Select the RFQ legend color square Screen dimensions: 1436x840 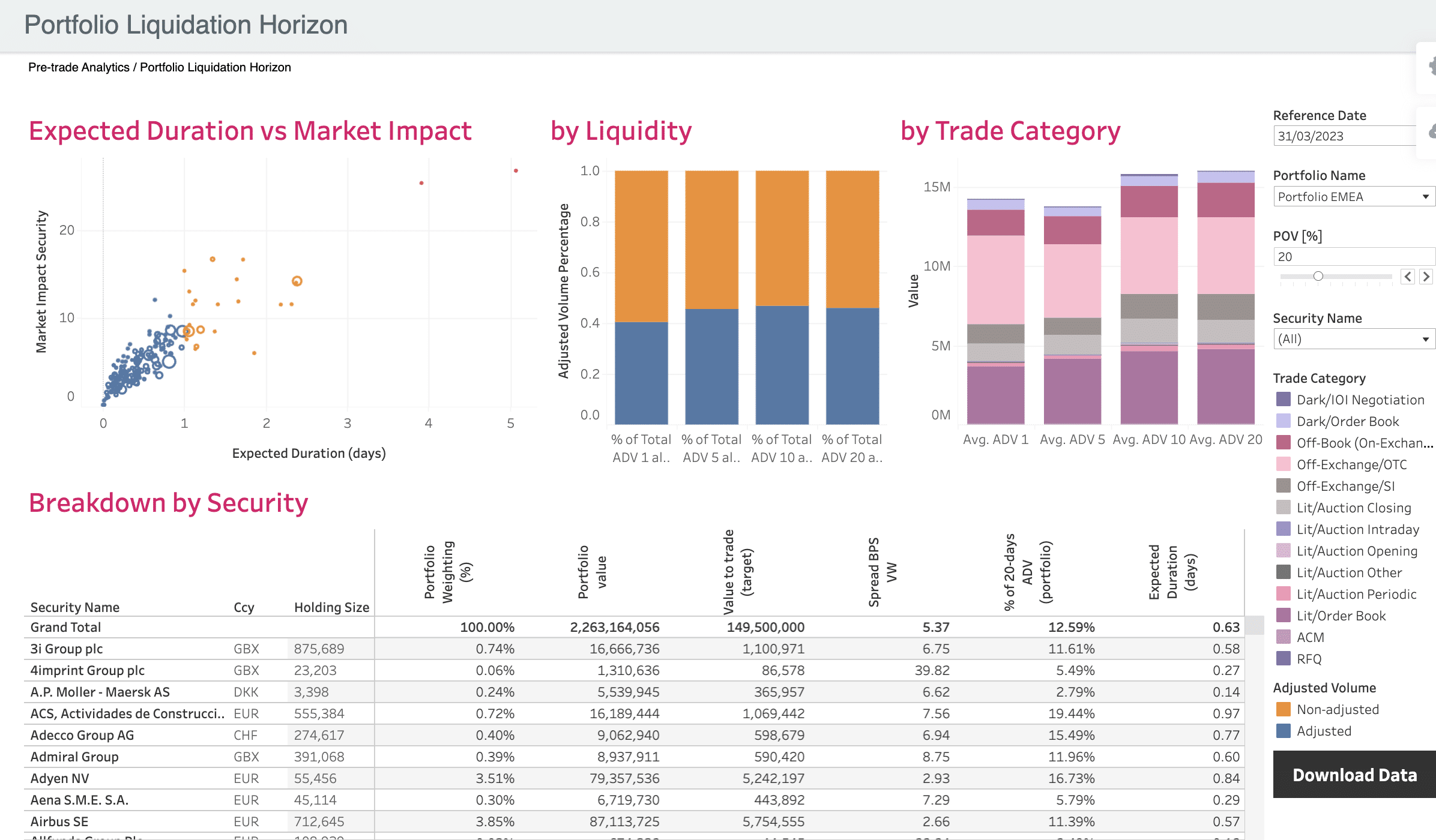(x=1284, y=659)
